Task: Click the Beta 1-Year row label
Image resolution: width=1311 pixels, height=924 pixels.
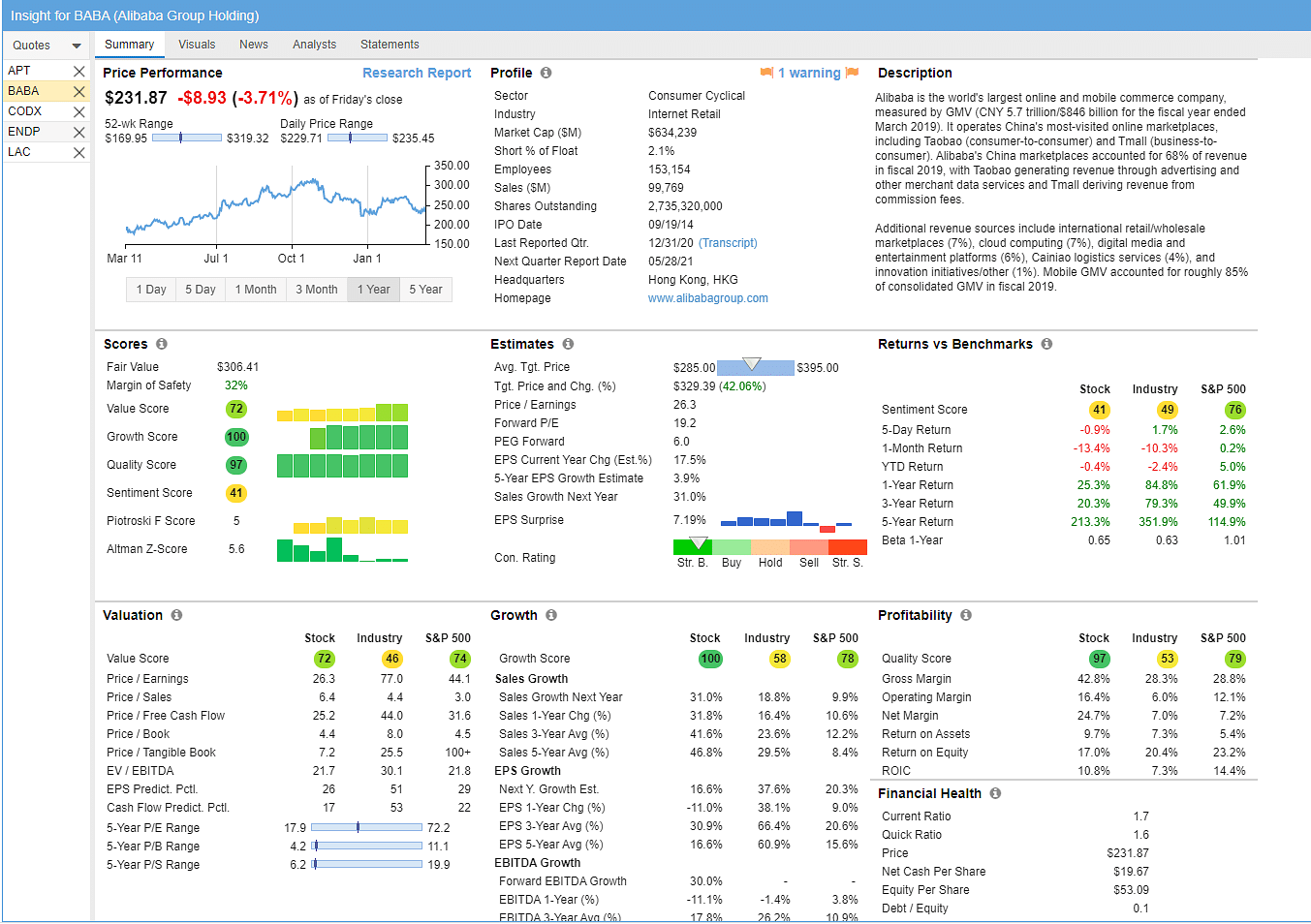Action: tap(912, 540)
